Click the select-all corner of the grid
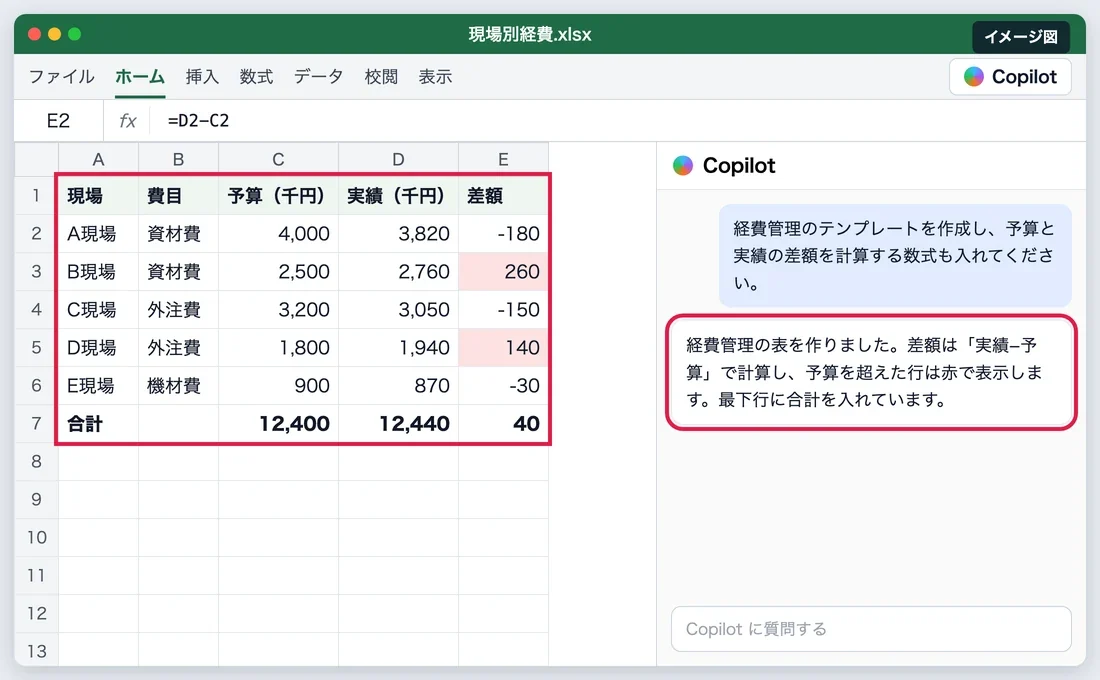This screenshot has height=680, width=1100. (36, 159)
